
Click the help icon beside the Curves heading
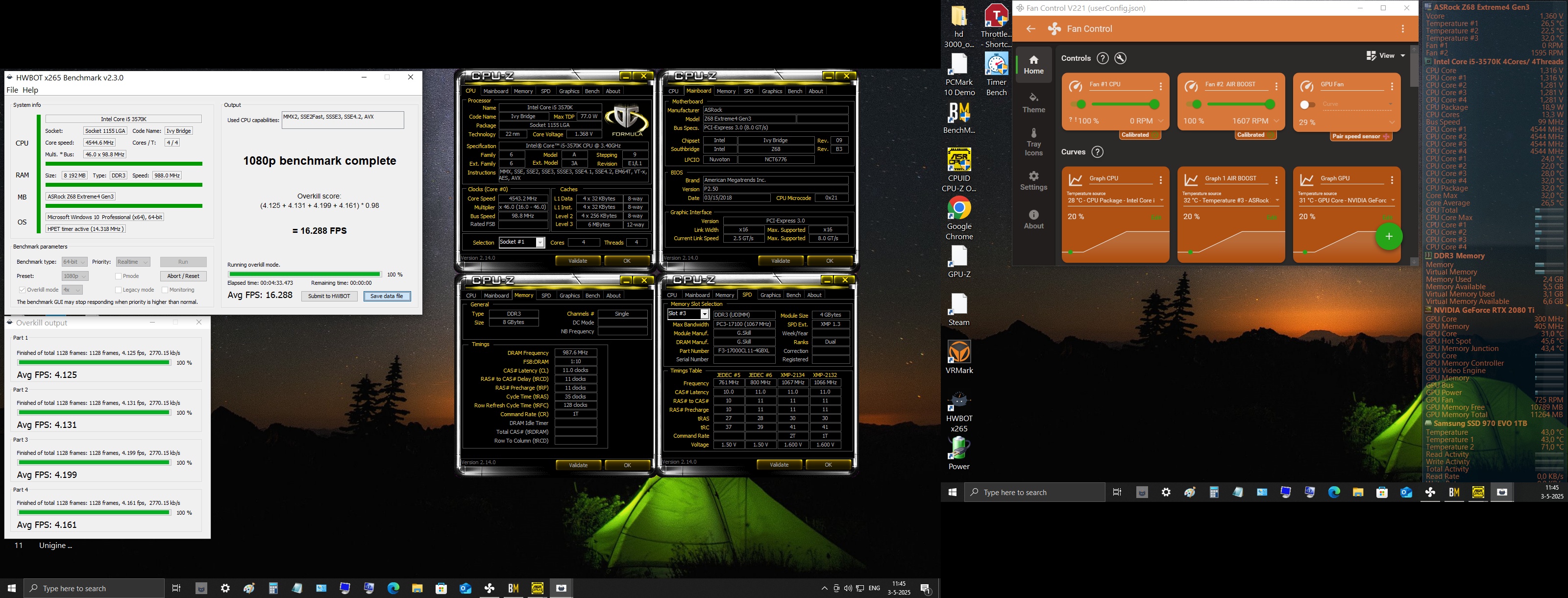[x=1098, y=151]
